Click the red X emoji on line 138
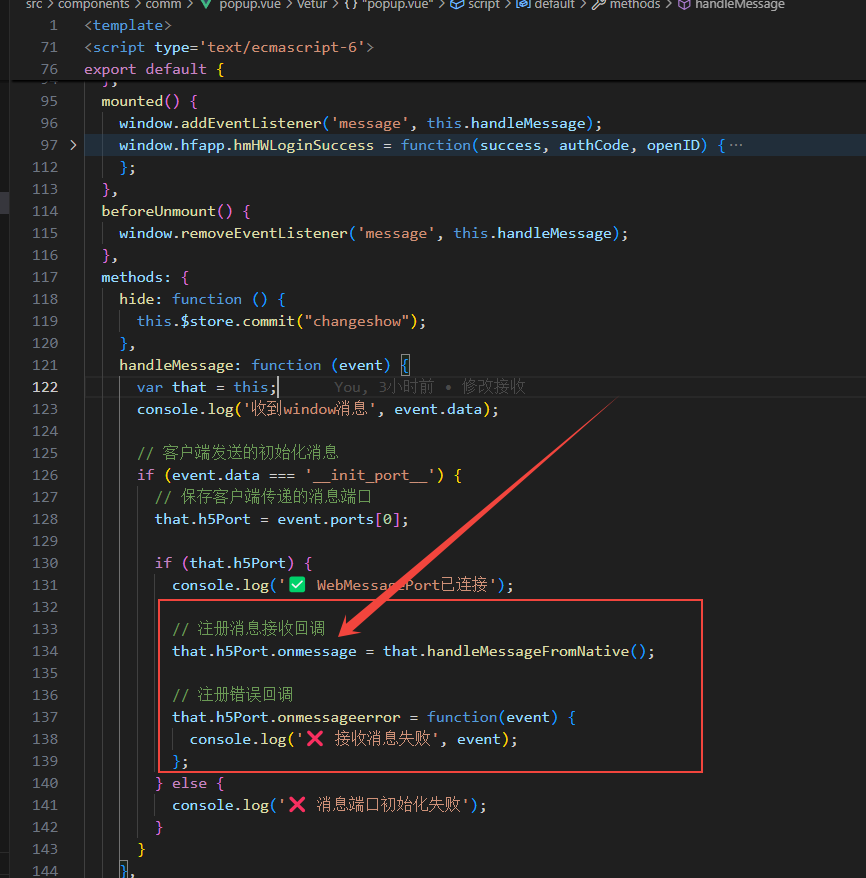The image size is (866, 878). tap(314, 739)
